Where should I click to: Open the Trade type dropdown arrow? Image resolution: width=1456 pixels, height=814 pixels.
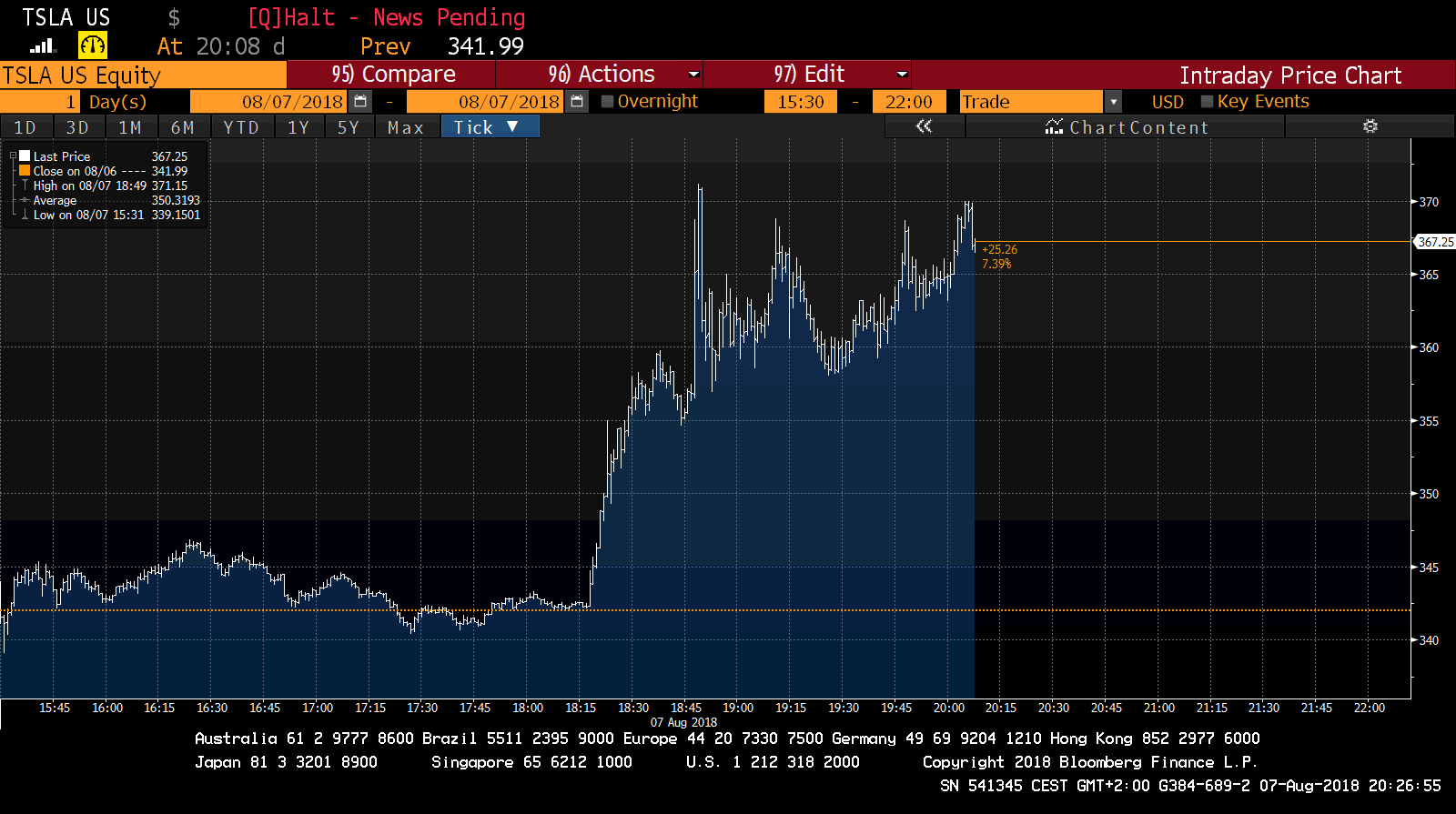pos(1113,102)
